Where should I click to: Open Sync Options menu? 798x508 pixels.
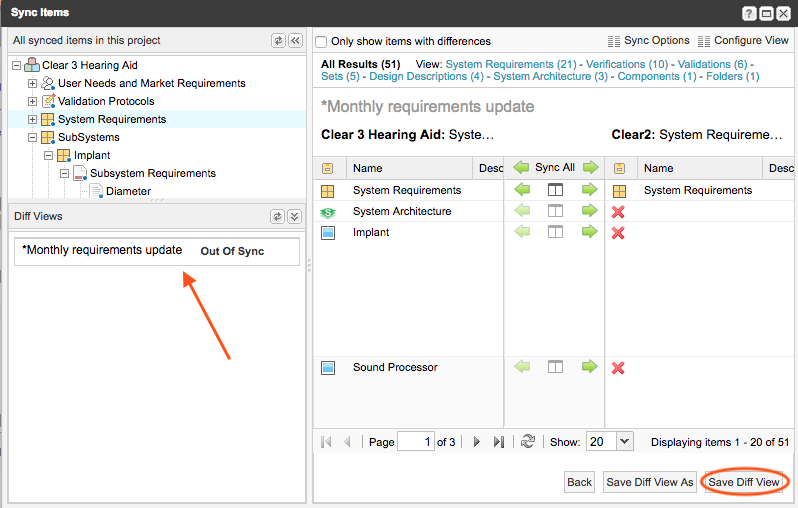pyautogui.click(x=648, y=41)
